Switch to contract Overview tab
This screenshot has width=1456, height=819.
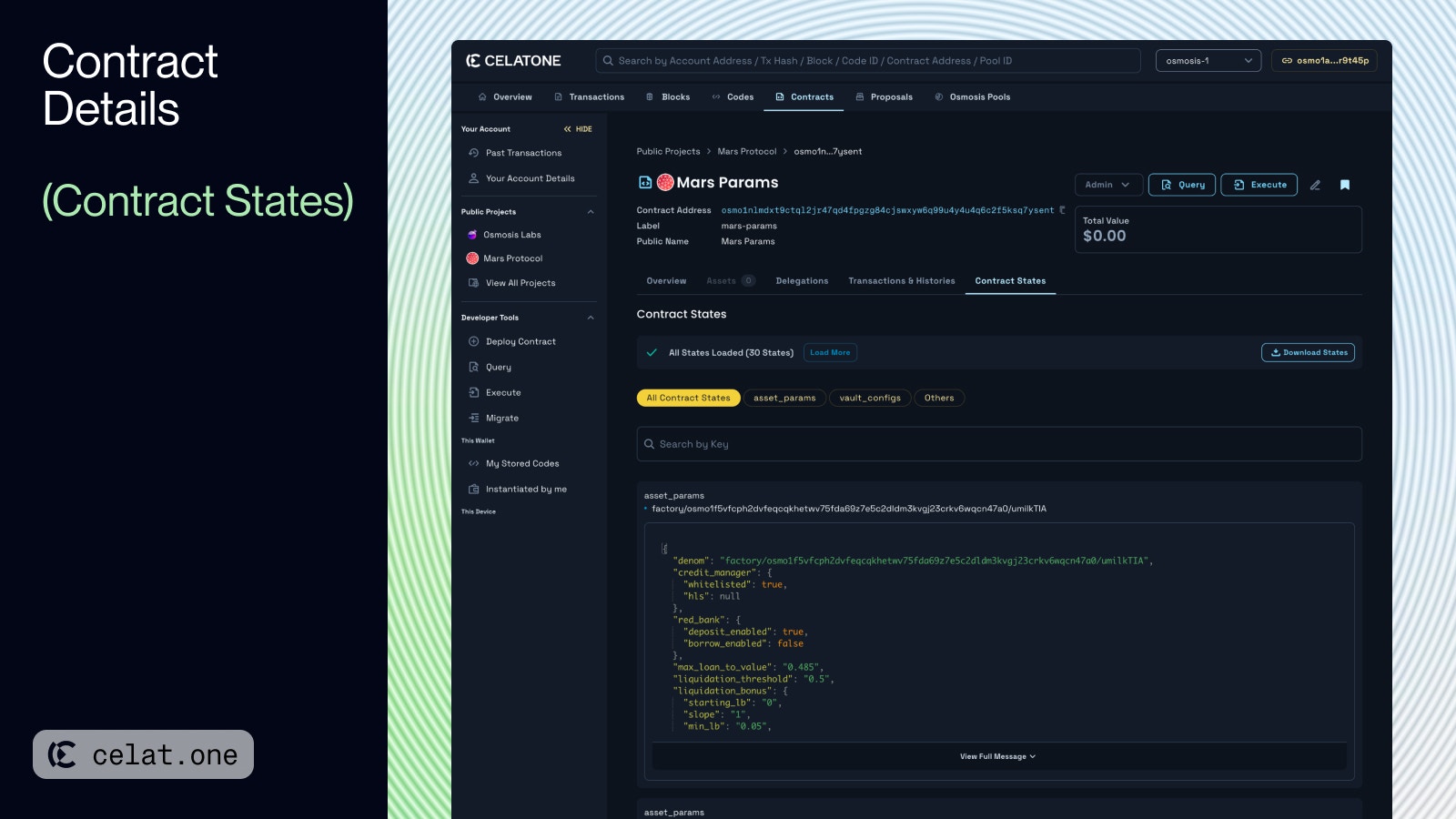(666, 281)
